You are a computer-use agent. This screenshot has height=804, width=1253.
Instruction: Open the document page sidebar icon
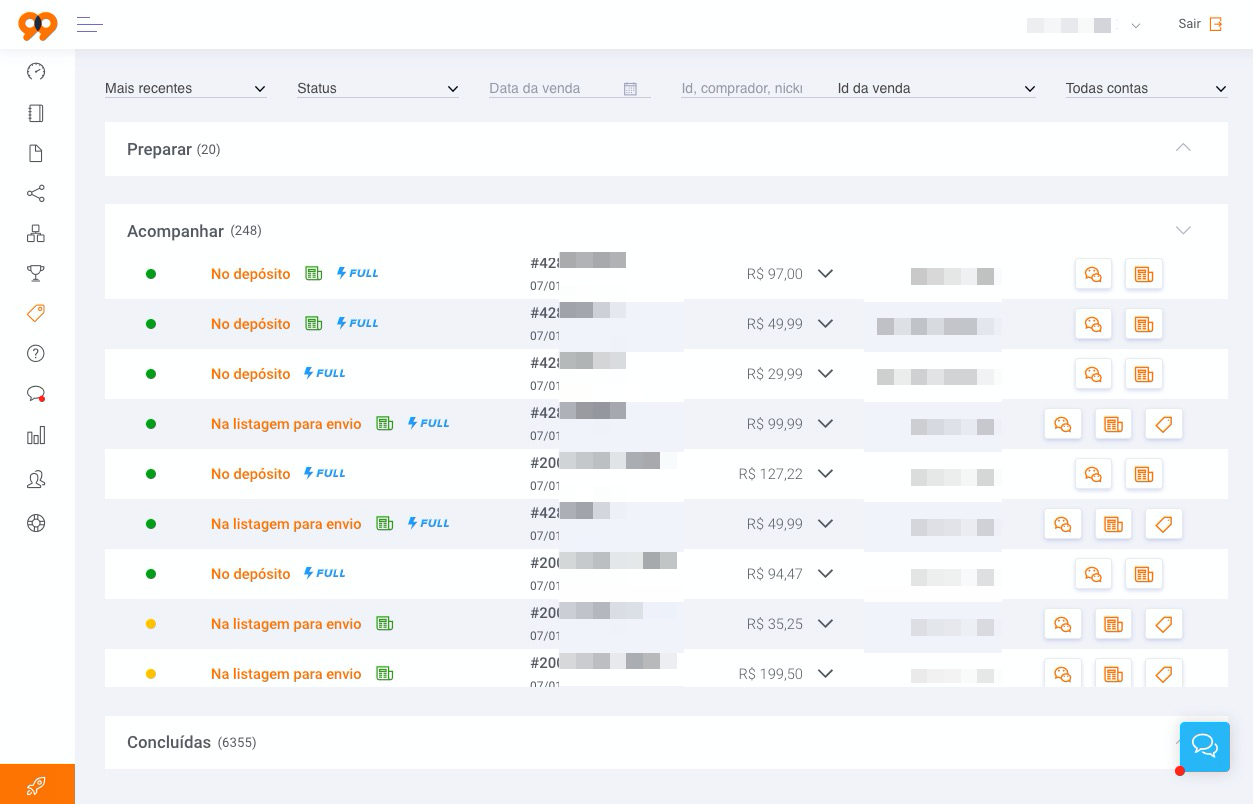(x=36, y=153)
